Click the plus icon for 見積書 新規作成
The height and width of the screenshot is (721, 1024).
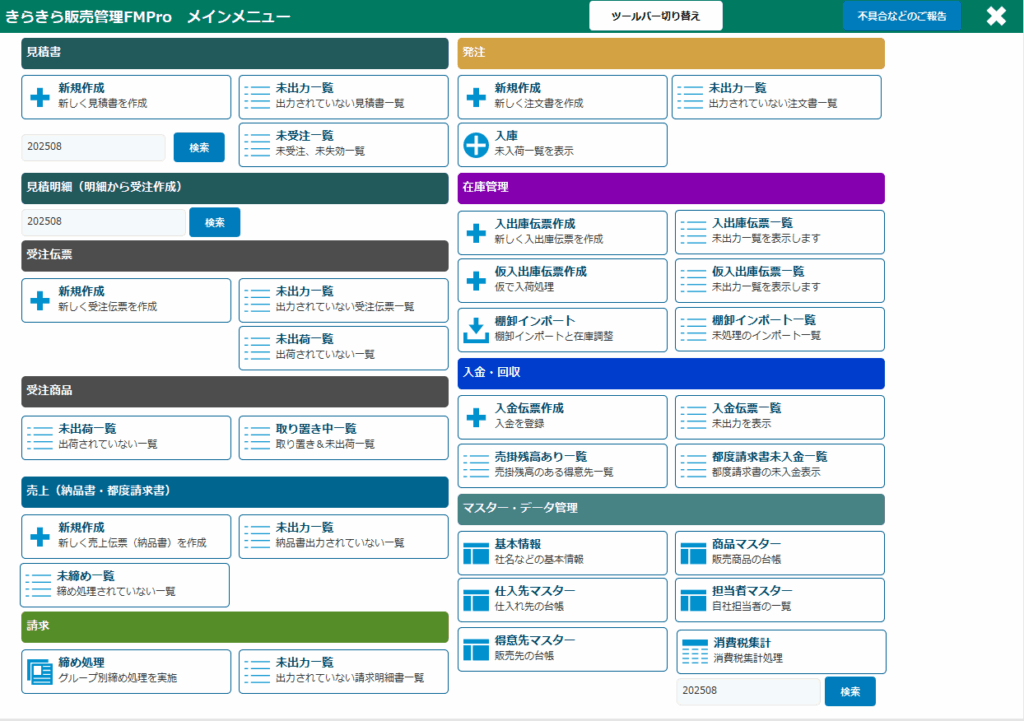(x=40, y=97)
